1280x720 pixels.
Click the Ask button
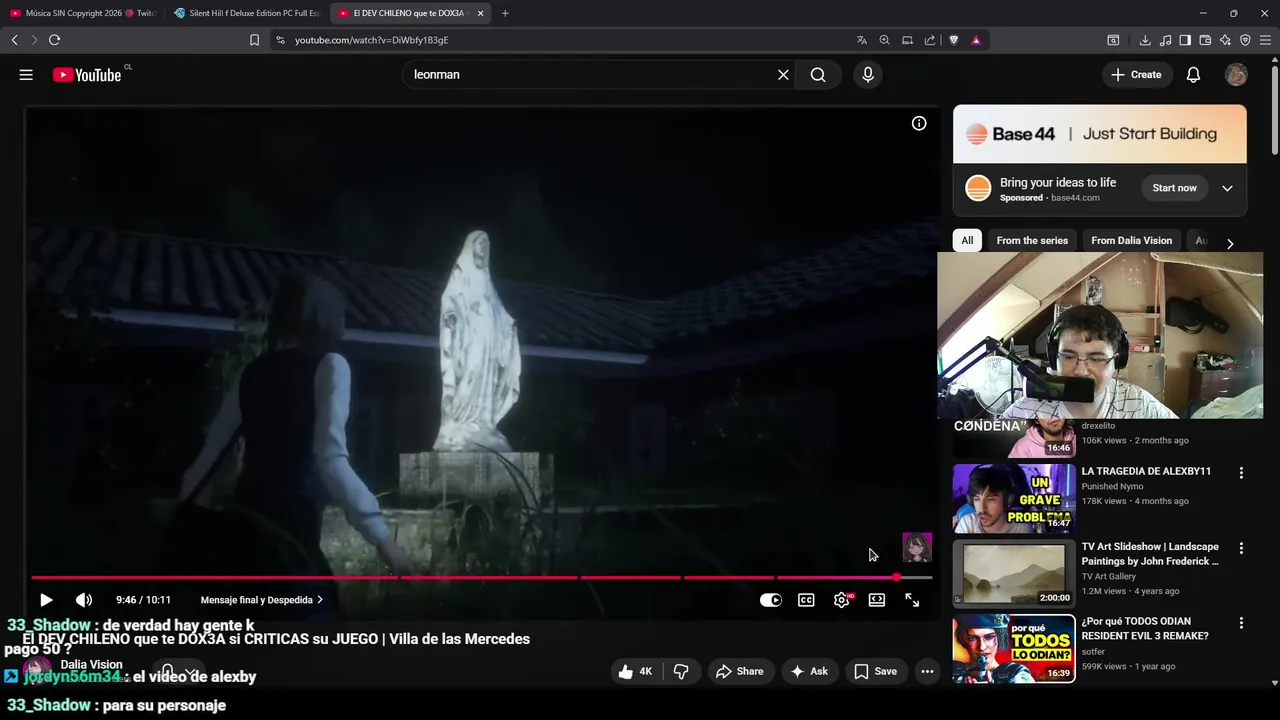click(x=809, y=672)
